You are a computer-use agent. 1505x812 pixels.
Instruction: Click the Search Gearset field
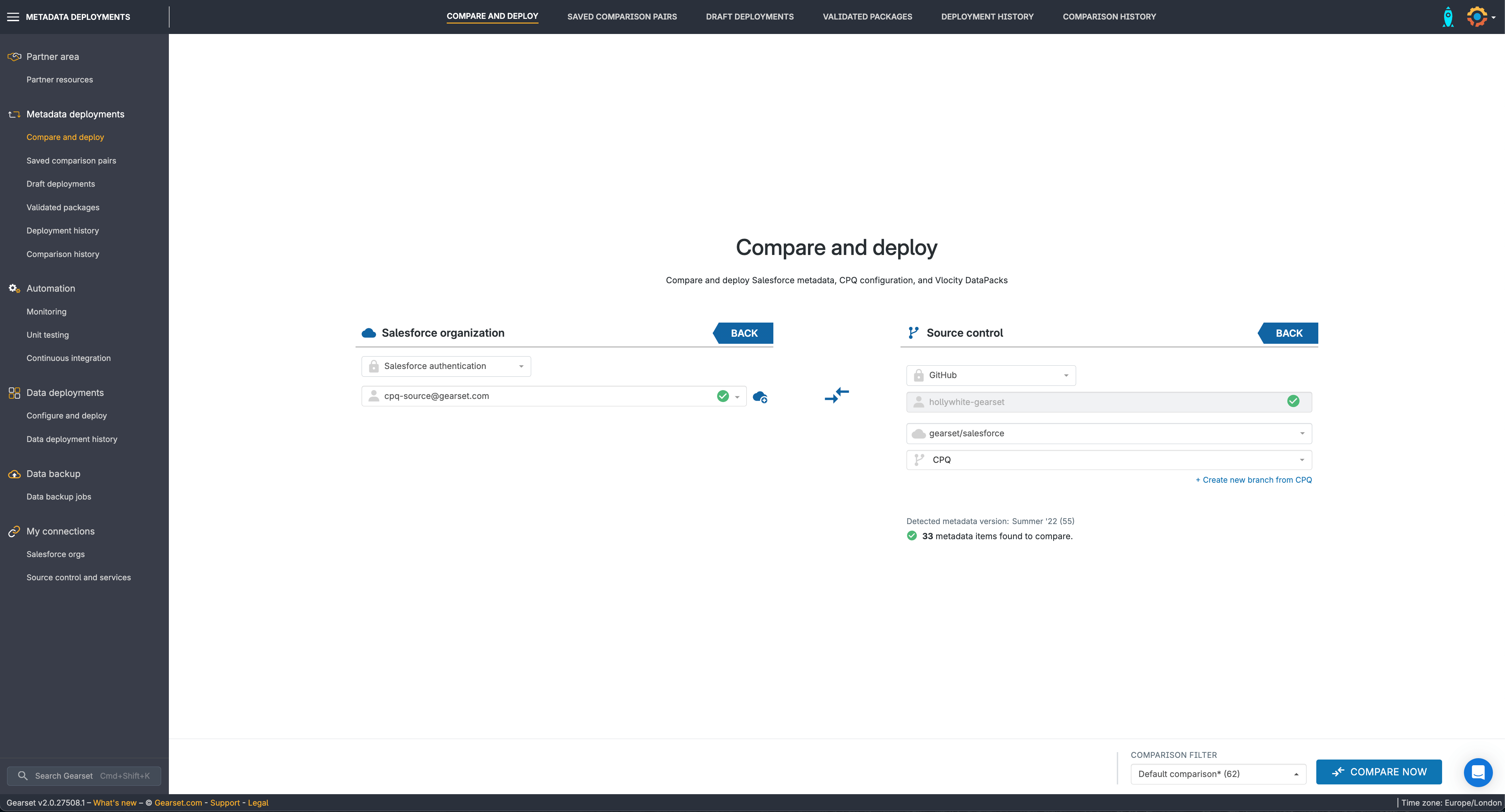coord(84,776)
